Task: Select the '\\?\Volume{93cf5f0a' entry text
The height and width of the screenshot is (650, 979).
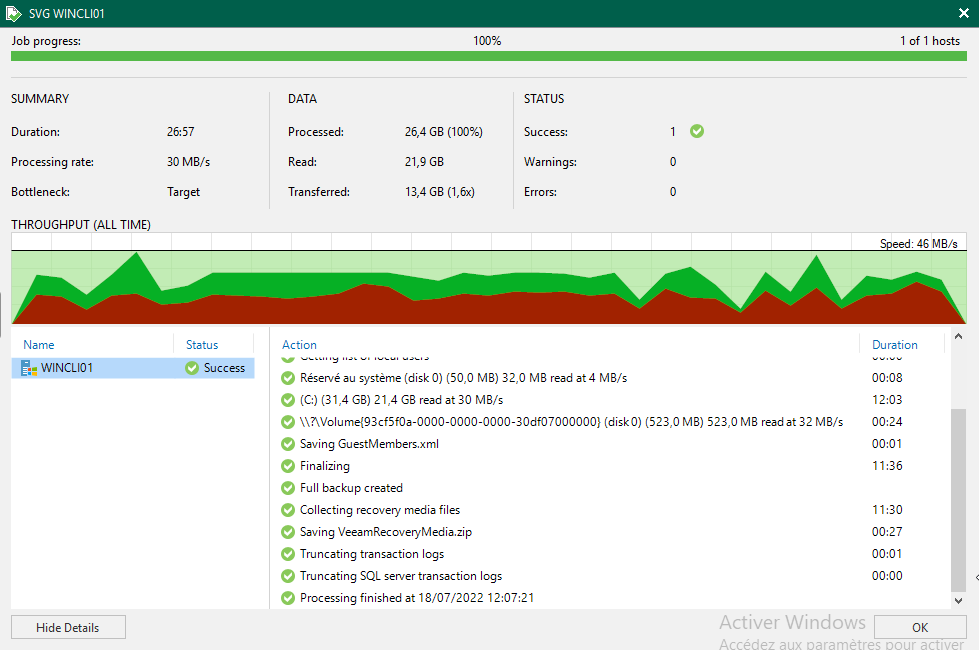Action: tap(571, 422)
